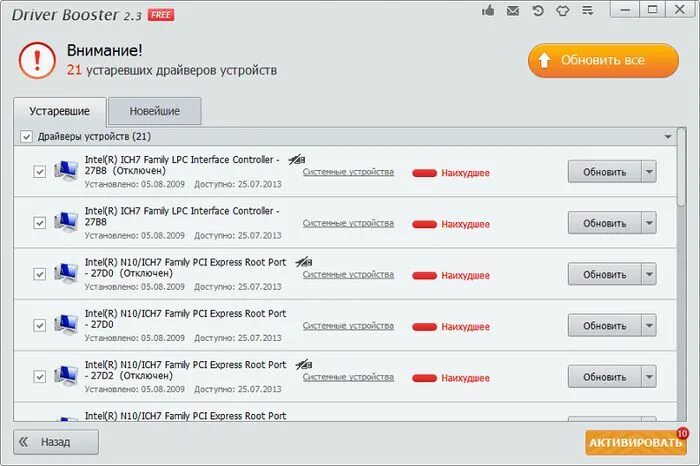
Task: Click Обновить for LPC Controller 27B8 (Отключен)
Action: (x=605, y=171)
